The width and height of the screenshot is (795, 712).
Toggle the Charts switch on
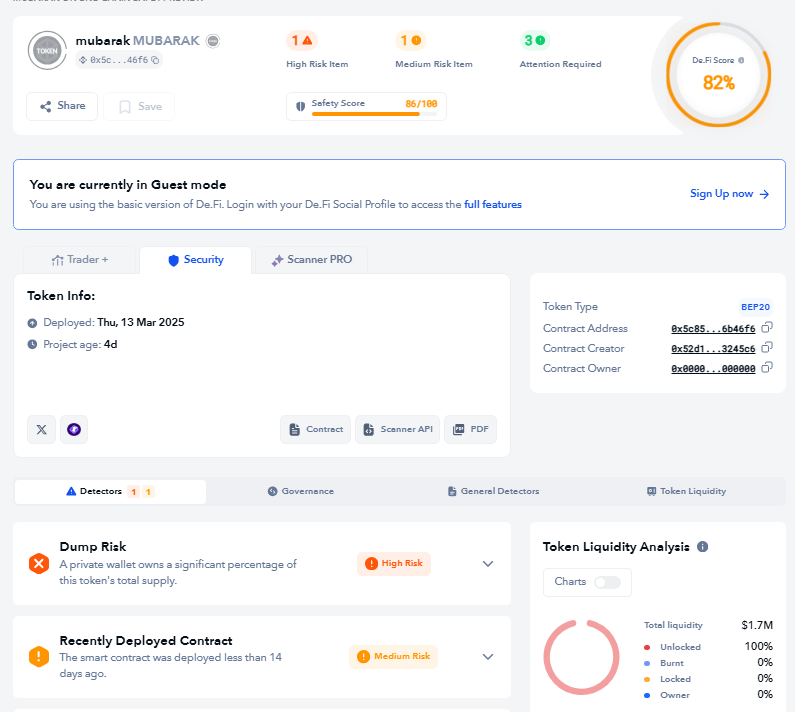coord(606,582)
